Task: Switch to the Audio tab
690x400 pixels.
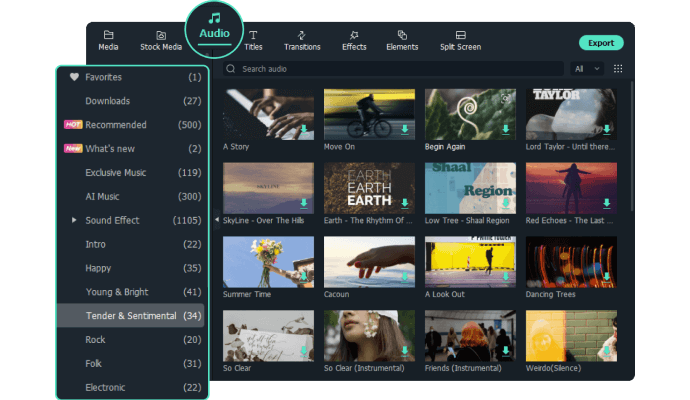Action: coord(214,27)
